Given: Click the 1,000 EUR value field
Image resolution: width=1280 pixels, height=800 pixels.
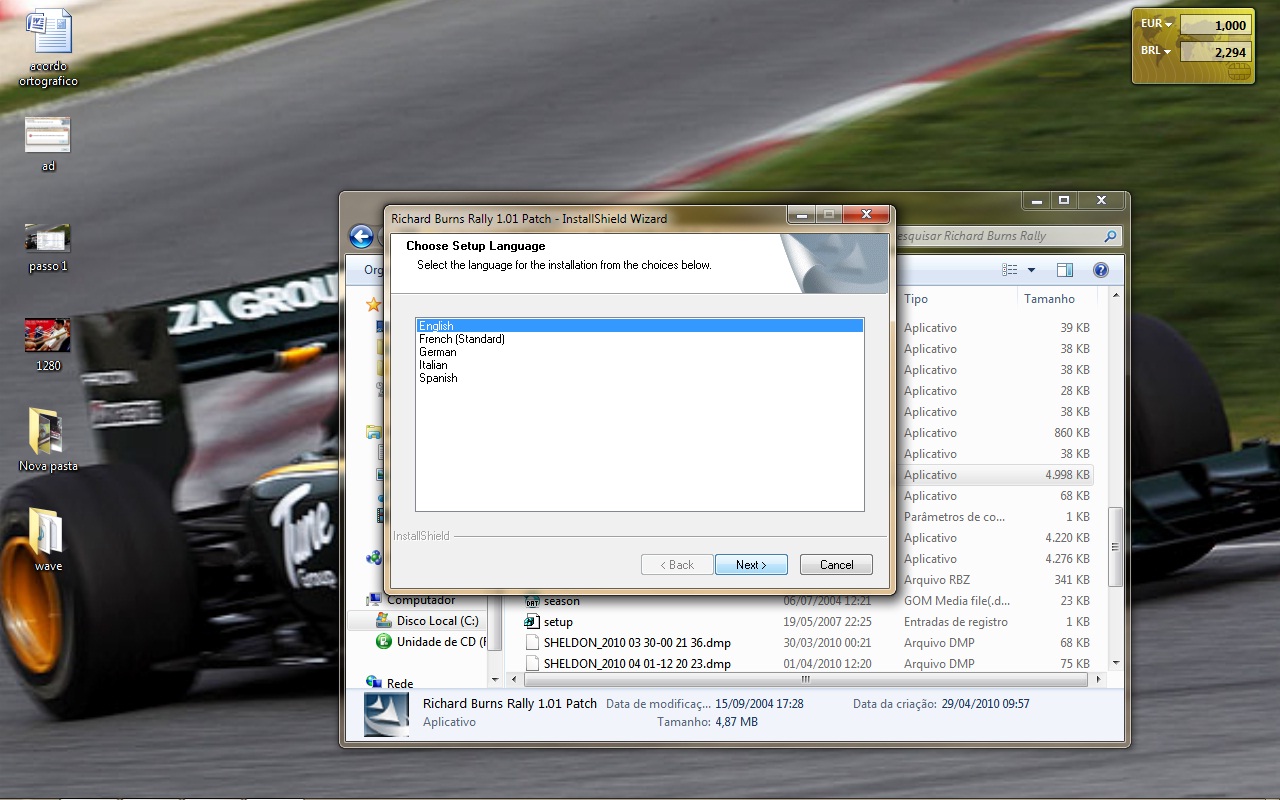Looking at the screenshot, I should (x=1215, y=25).
